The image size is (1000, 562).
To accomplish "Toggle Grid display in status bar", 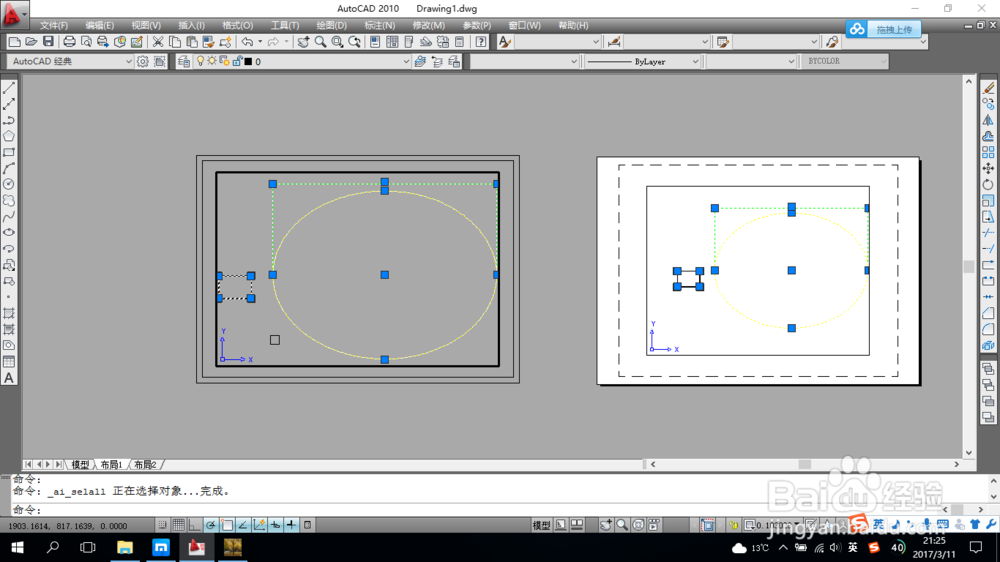I will [179, 525].
